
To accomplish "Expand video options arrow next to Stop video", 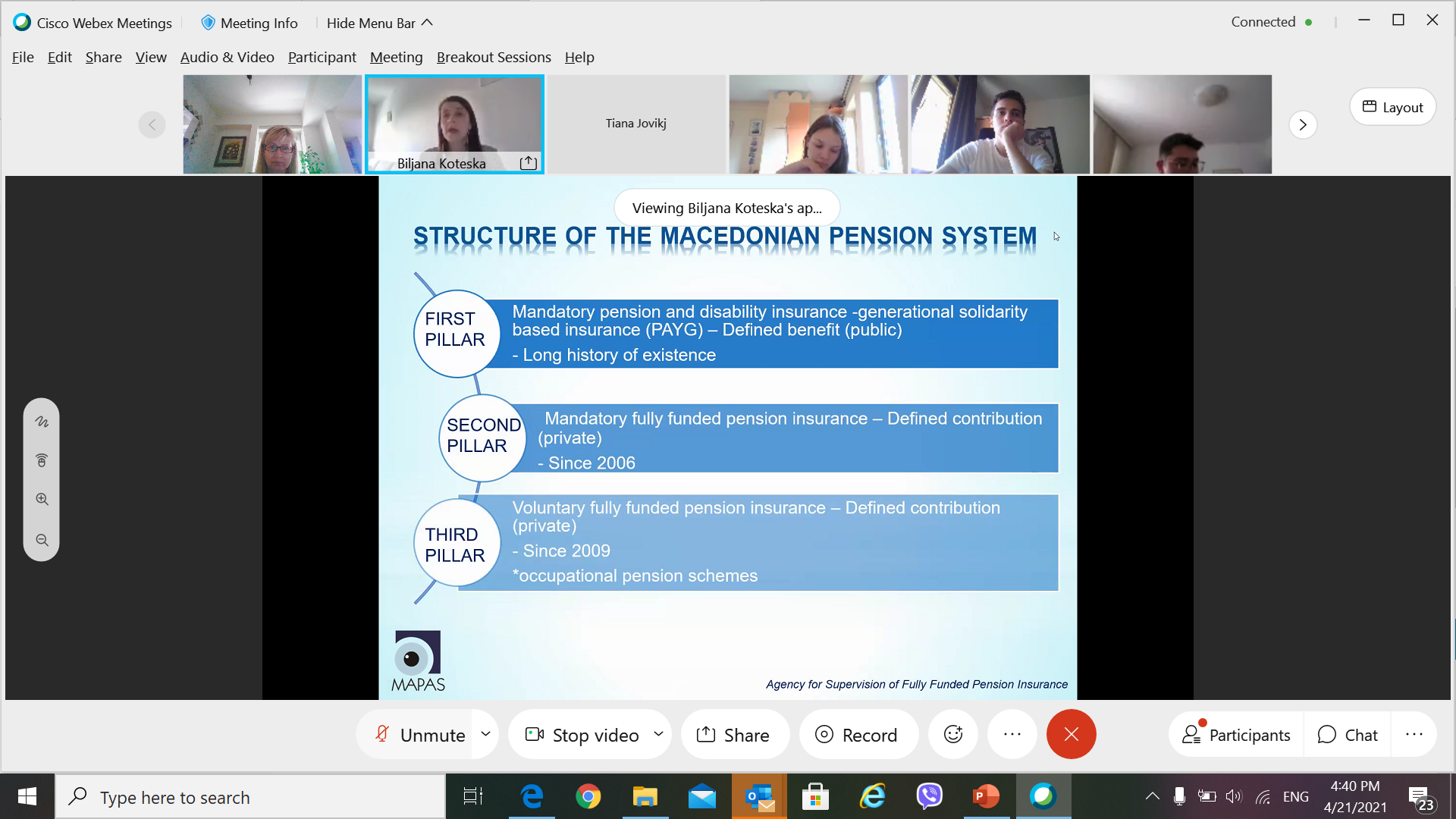I will click(658, 734).
